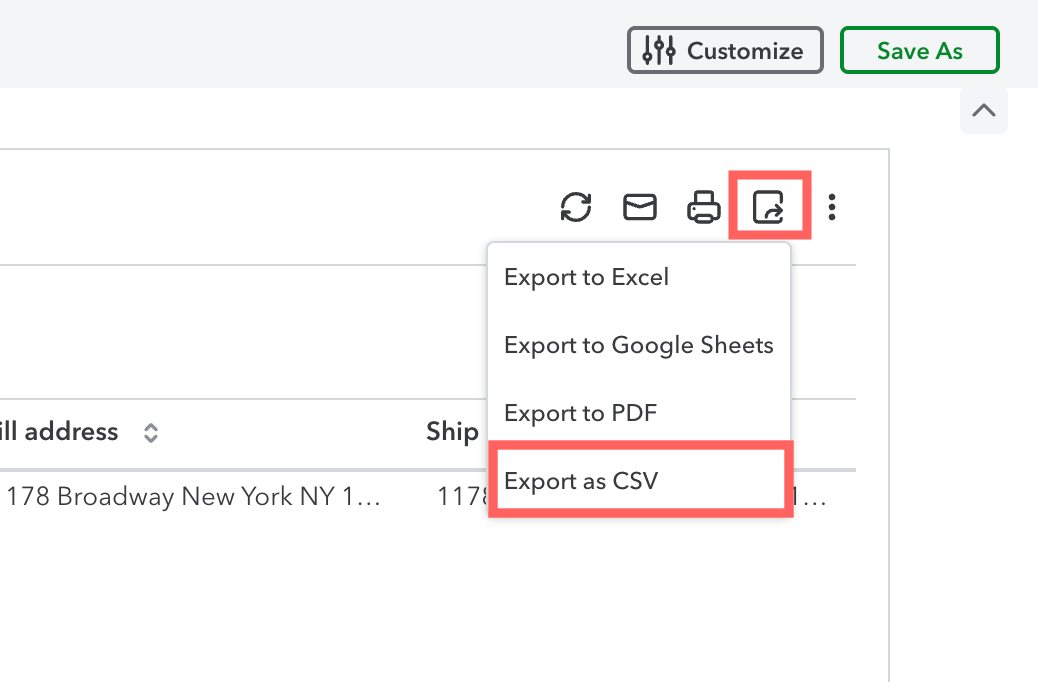Select Export as CSV
The image size is (1038, 682).
[581, 481]
